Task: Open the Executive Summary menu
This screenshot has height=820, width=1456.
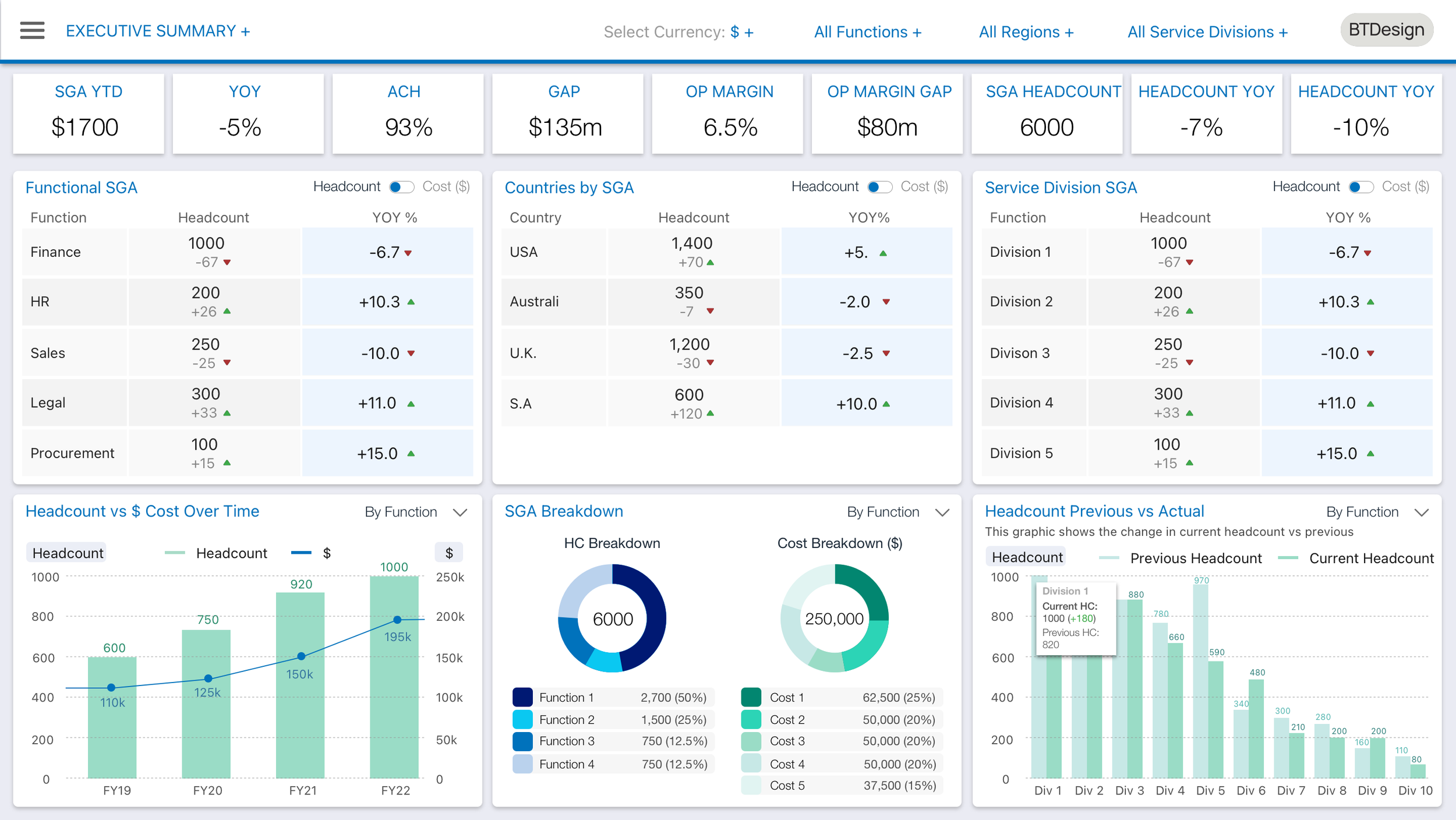Action: click(x=157, y=31)
